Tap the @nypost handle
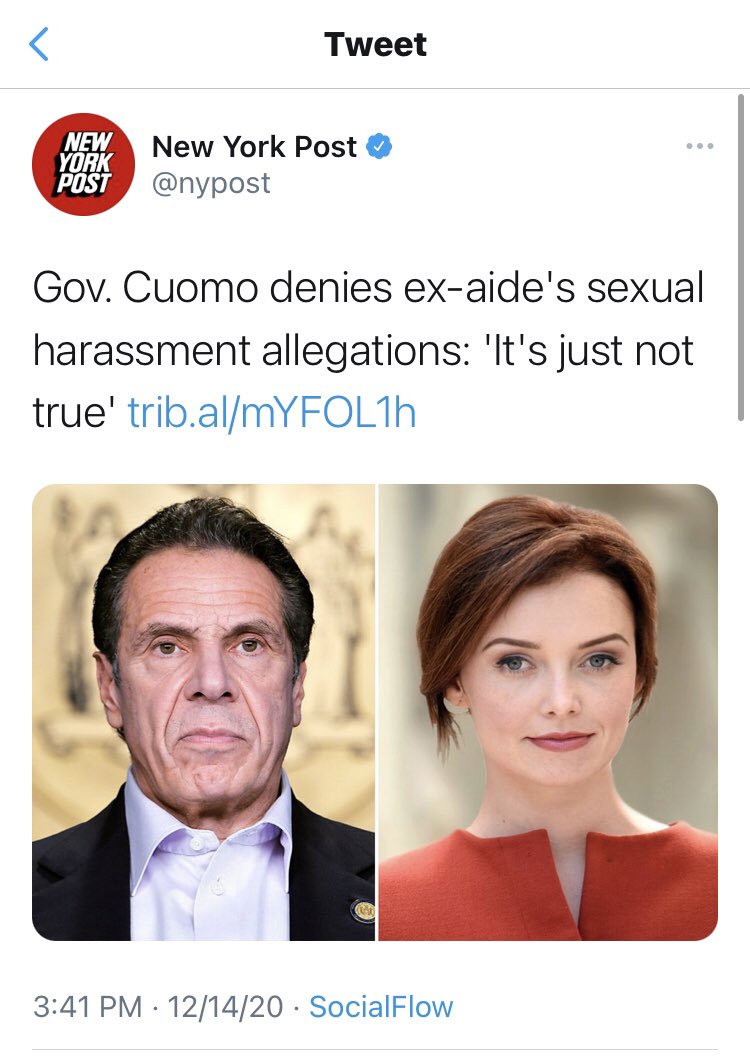Screen dimensions: 750x1064 pyautogui.click(x=211, y=183)
